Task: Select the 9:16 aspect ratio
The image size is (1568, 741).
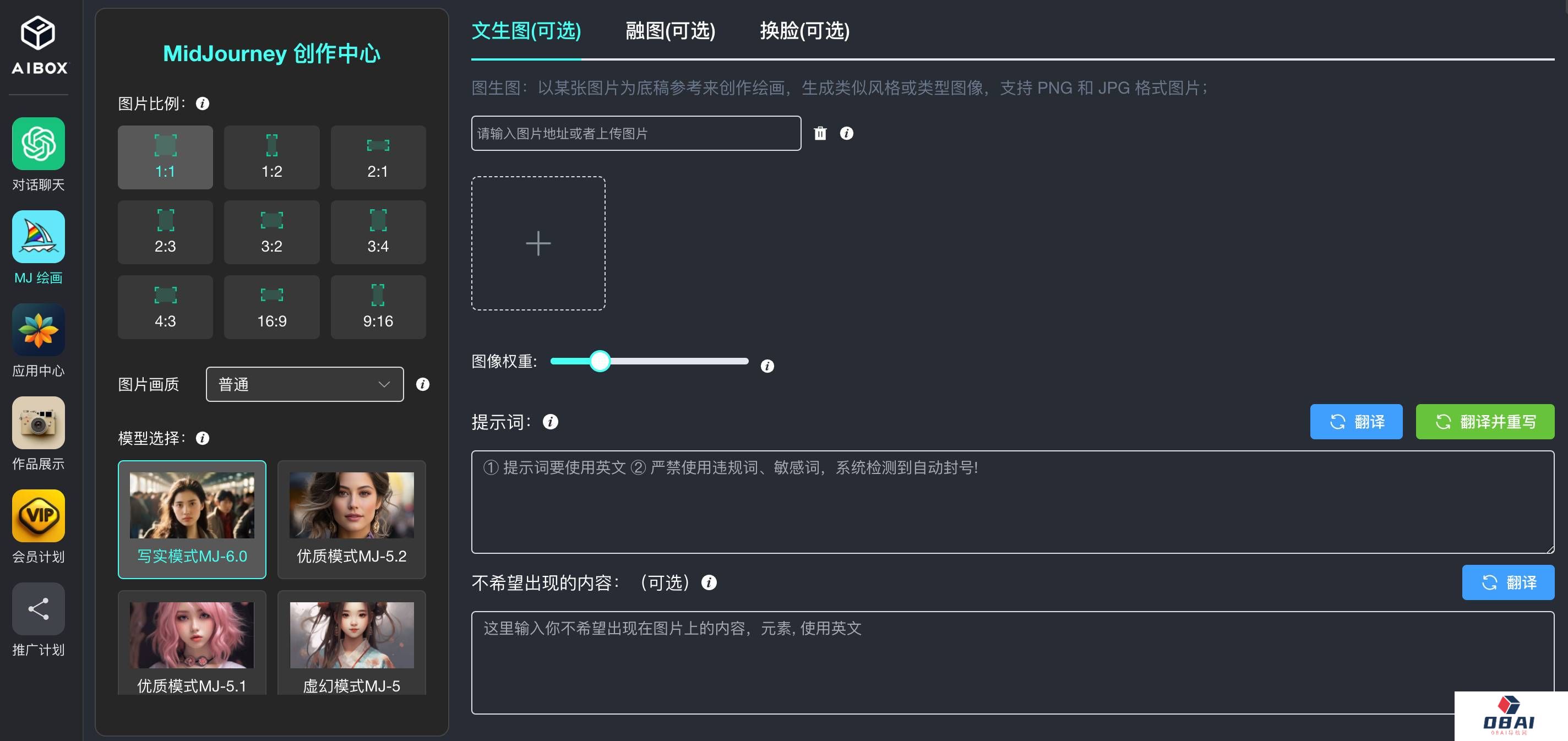Action: coord(378,307)
